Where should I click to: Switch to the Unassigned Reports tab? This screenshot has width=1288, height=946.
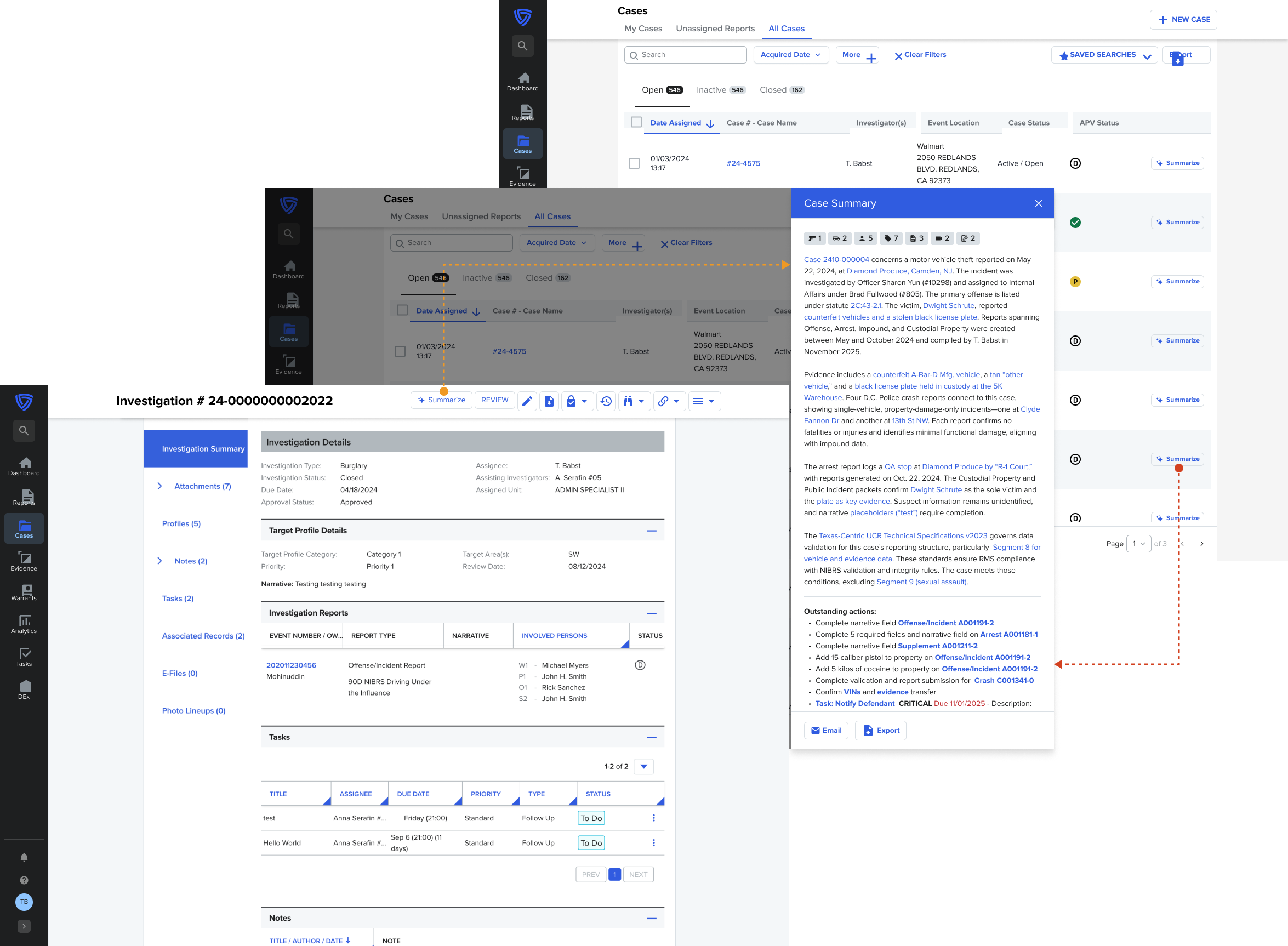[x=715, y=29]
